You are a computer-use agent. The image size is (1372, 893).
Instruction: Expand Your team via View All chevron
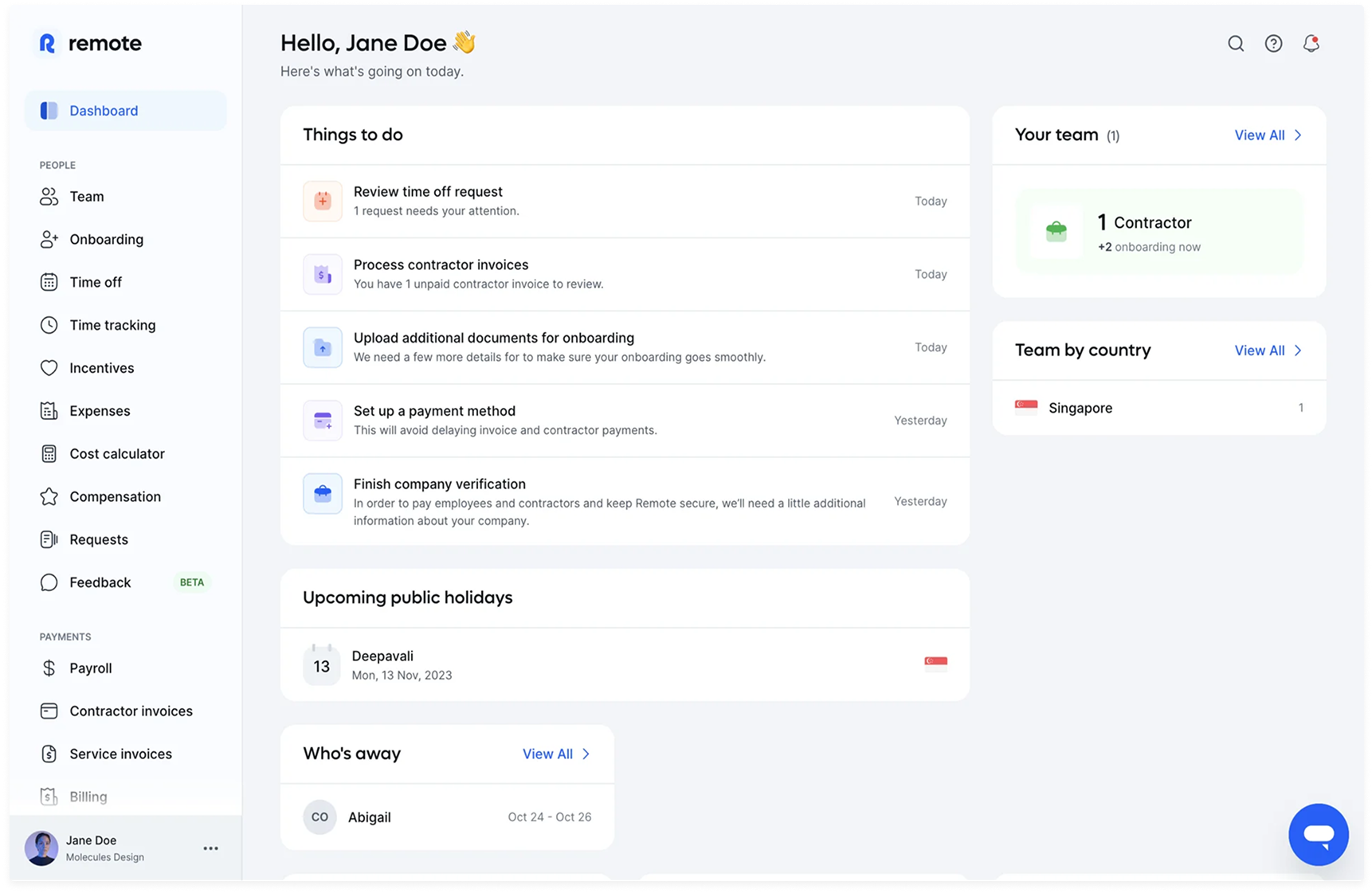(1298, 135)
